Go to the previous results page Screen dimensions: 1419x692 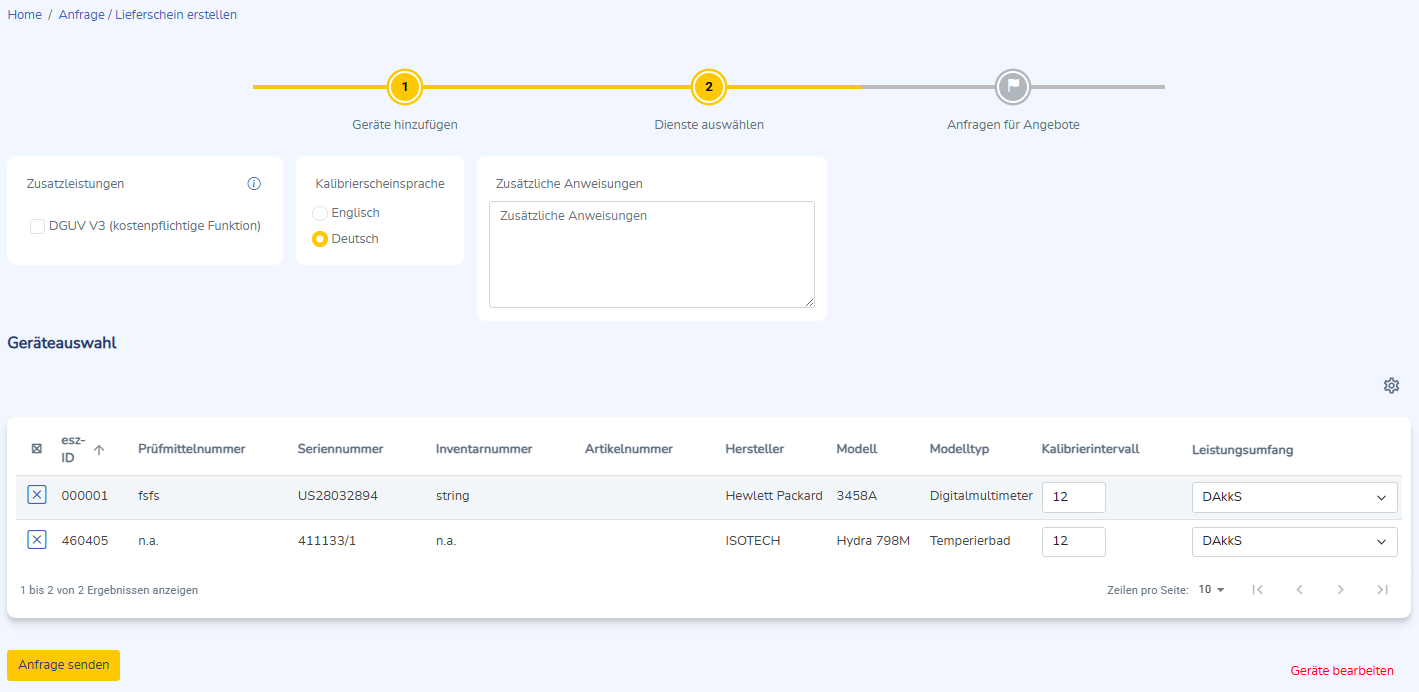coord(1299,590)
